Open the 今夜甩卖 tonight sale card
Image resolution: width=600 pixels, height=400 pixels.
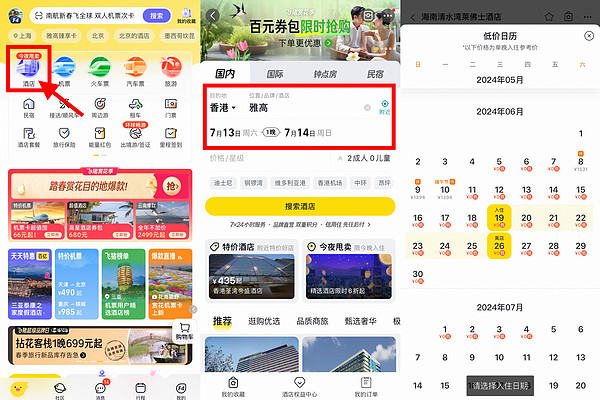tap(349, 270)
